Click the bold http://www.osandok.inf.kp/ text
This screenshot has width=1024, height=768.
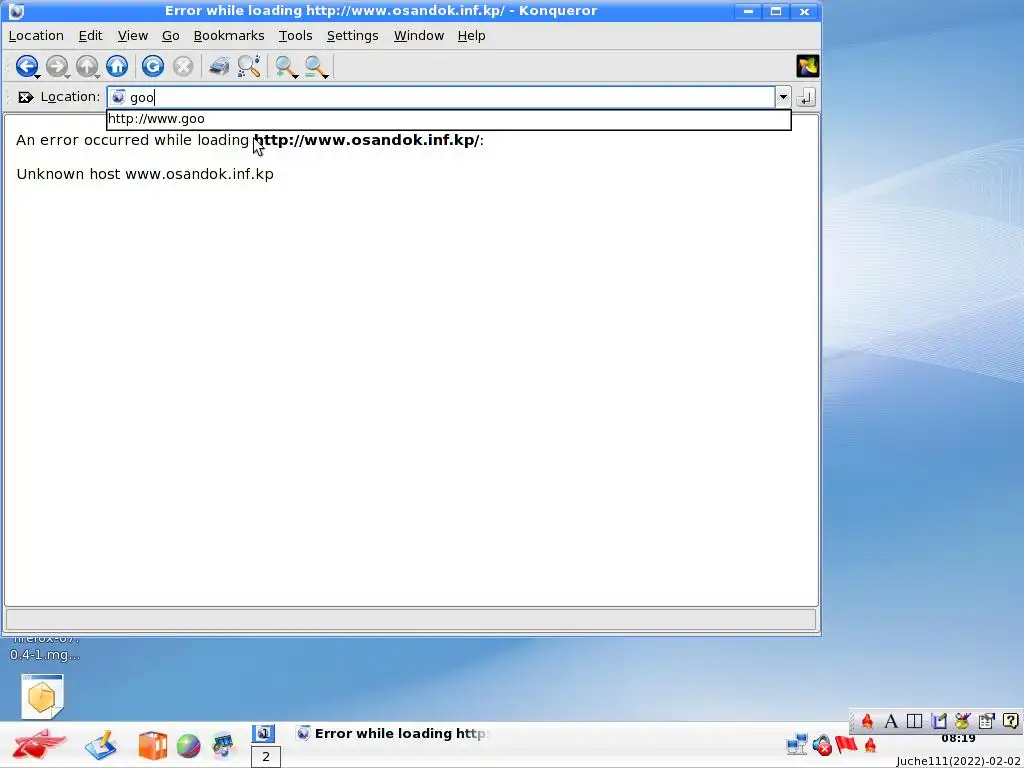[x=366, y=140]
